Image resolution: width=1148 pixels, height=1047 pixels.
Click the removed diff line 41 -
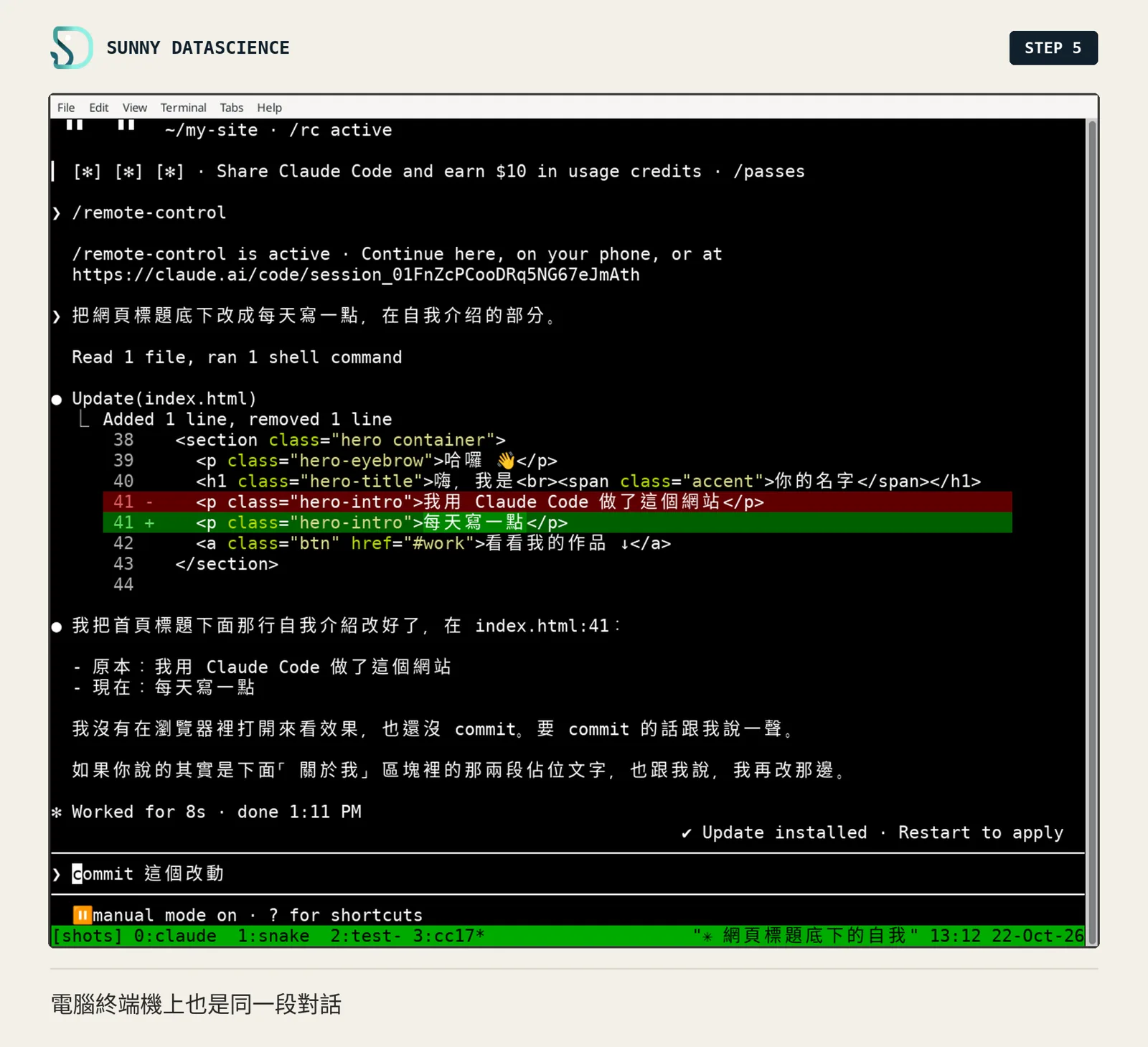click(x=557, y=502)
